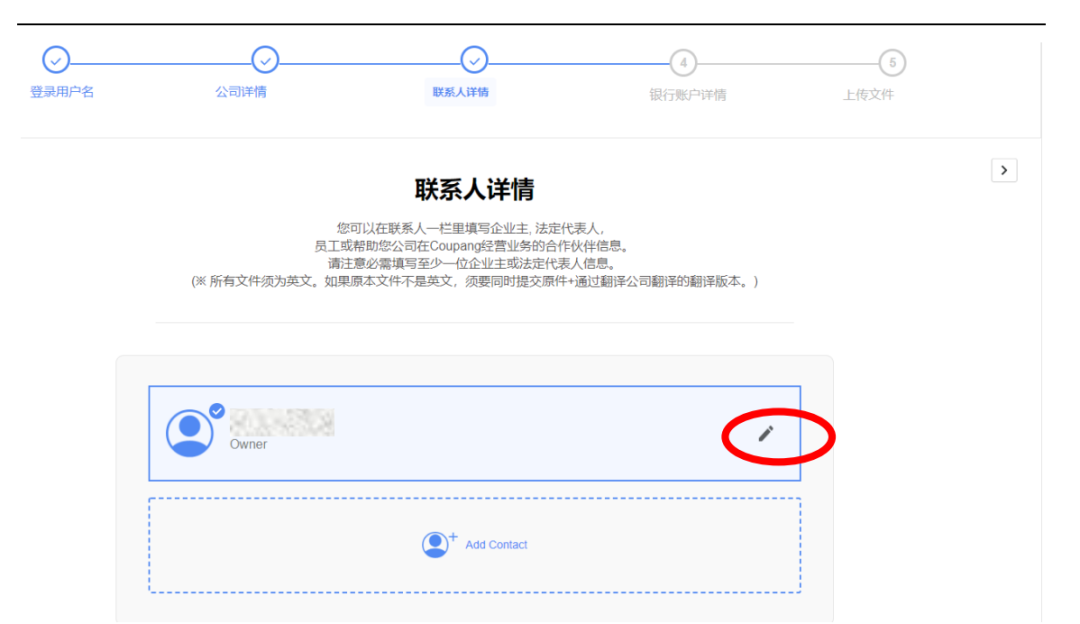Click the Owner role label text
This screenshot has width=1080, height=624.
[247, 444]
